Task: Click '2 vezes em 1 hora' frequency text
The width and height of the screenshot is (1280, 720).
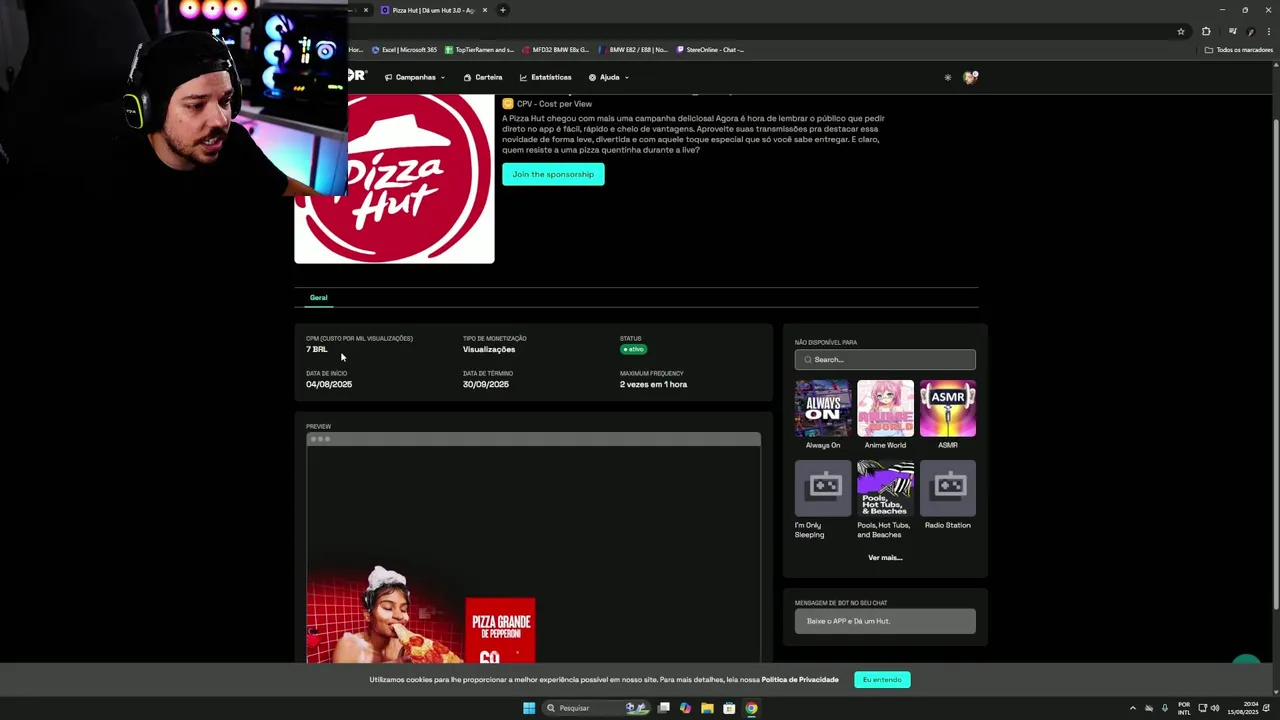Action: tap(653, 384)
